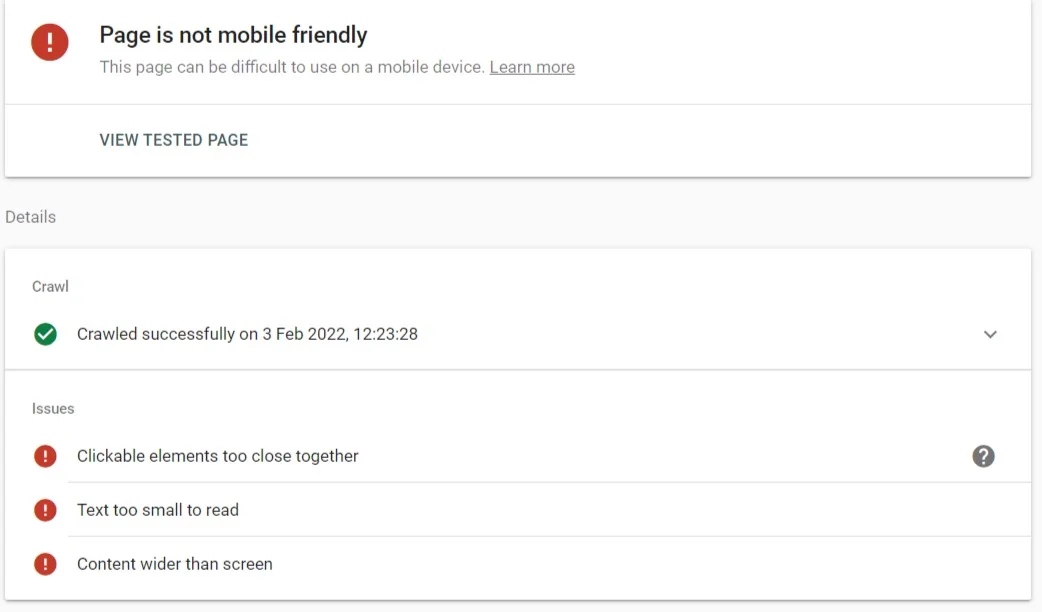Click error icon next to Clickable elements issue
Image resolution: width=1042 pixels, height=612 pixels.
tap(45, 457)
